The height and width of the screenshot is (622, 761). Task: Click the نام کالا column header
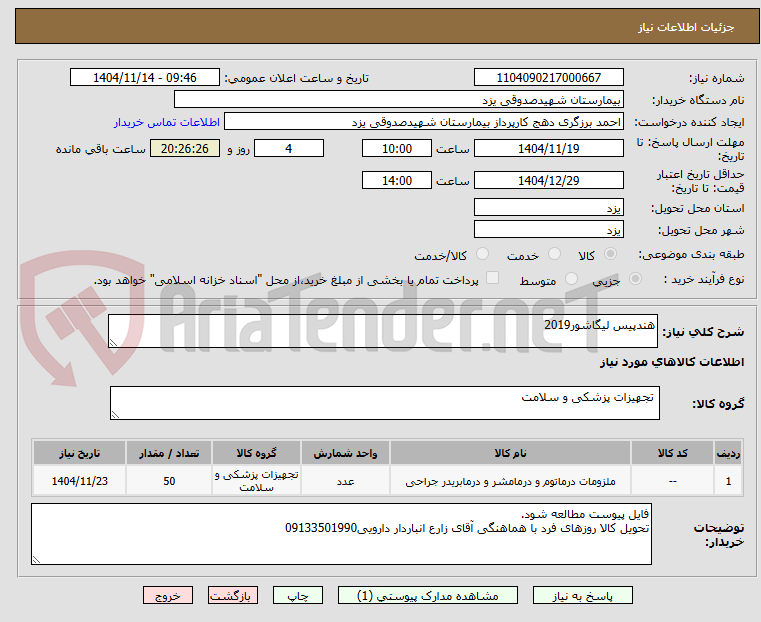tap(510, 453)
